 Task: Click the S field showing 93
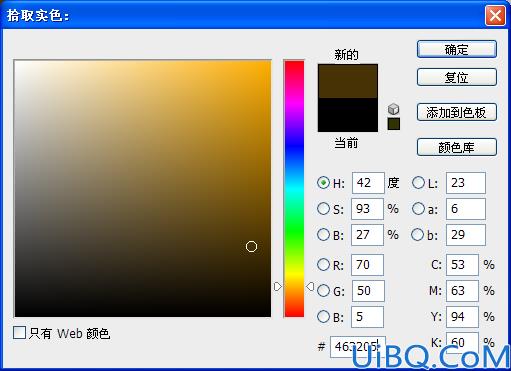367,209
